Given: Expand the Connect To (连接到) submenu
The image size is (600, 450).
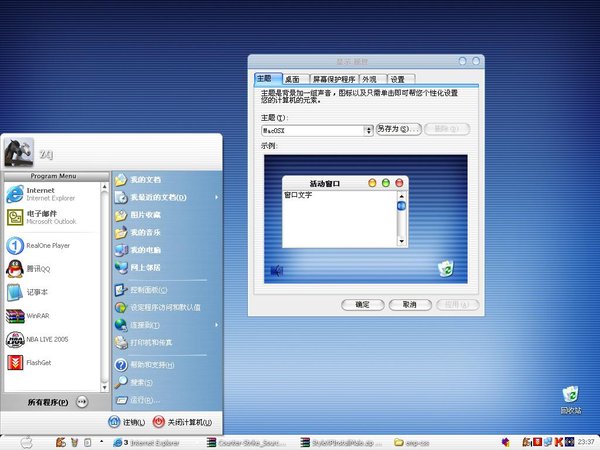Looking at the screenshot, I should tap(167, 325).
